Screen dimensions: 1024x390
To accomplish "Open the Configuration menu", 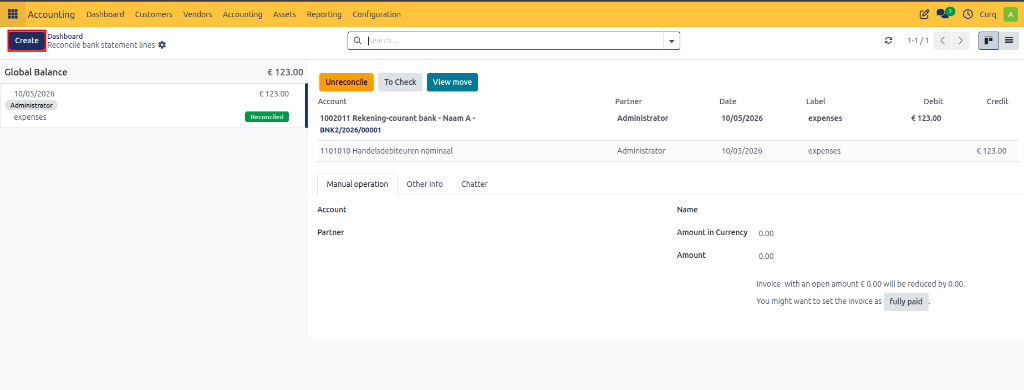I will click(x=376, y=14).
